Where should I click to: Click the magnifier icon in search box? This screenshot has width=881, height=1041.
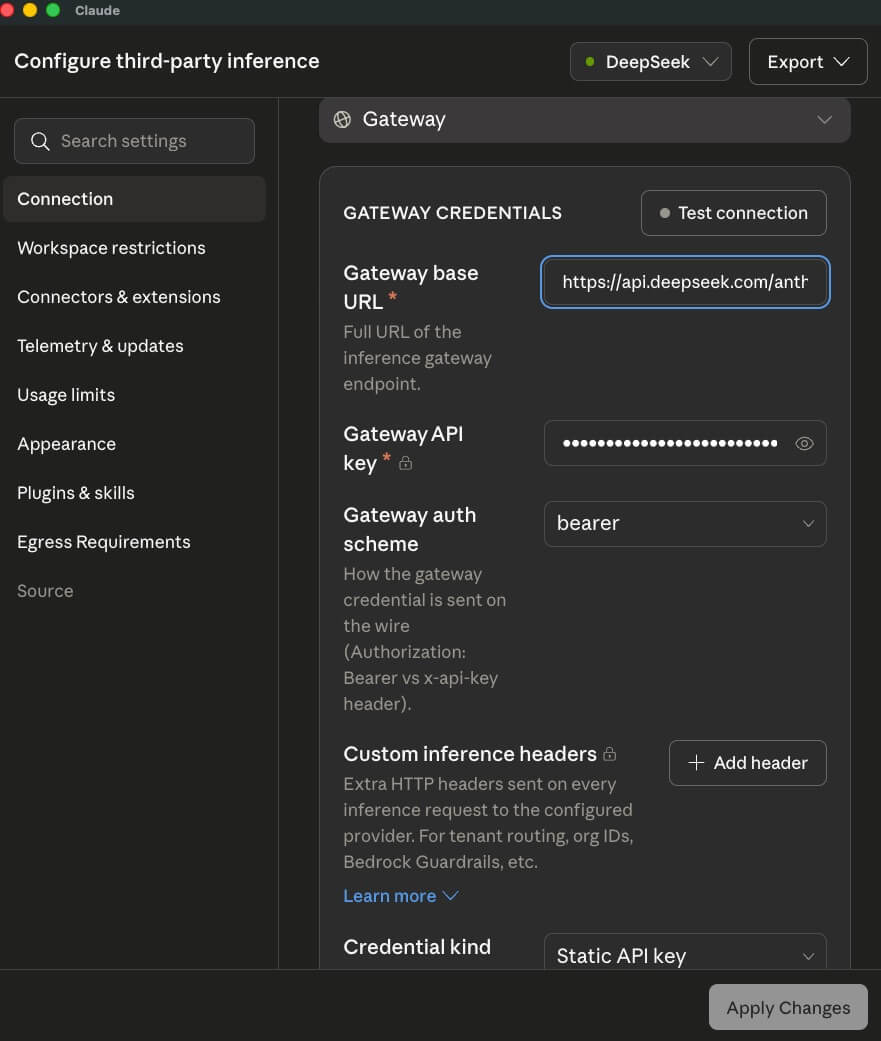(40, 141)
